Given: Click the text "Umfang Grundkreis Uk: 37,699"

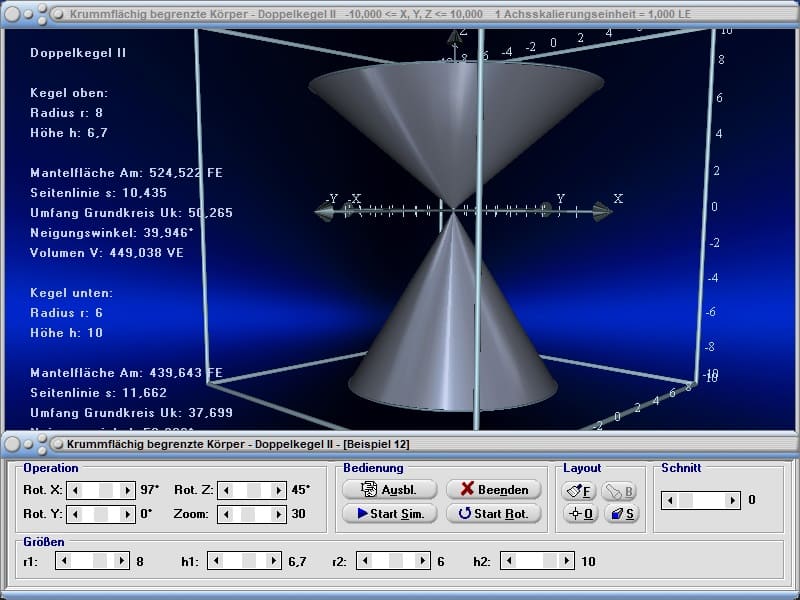Looking at the screenshot, I should pyautogui.click(x=131, y=413).
